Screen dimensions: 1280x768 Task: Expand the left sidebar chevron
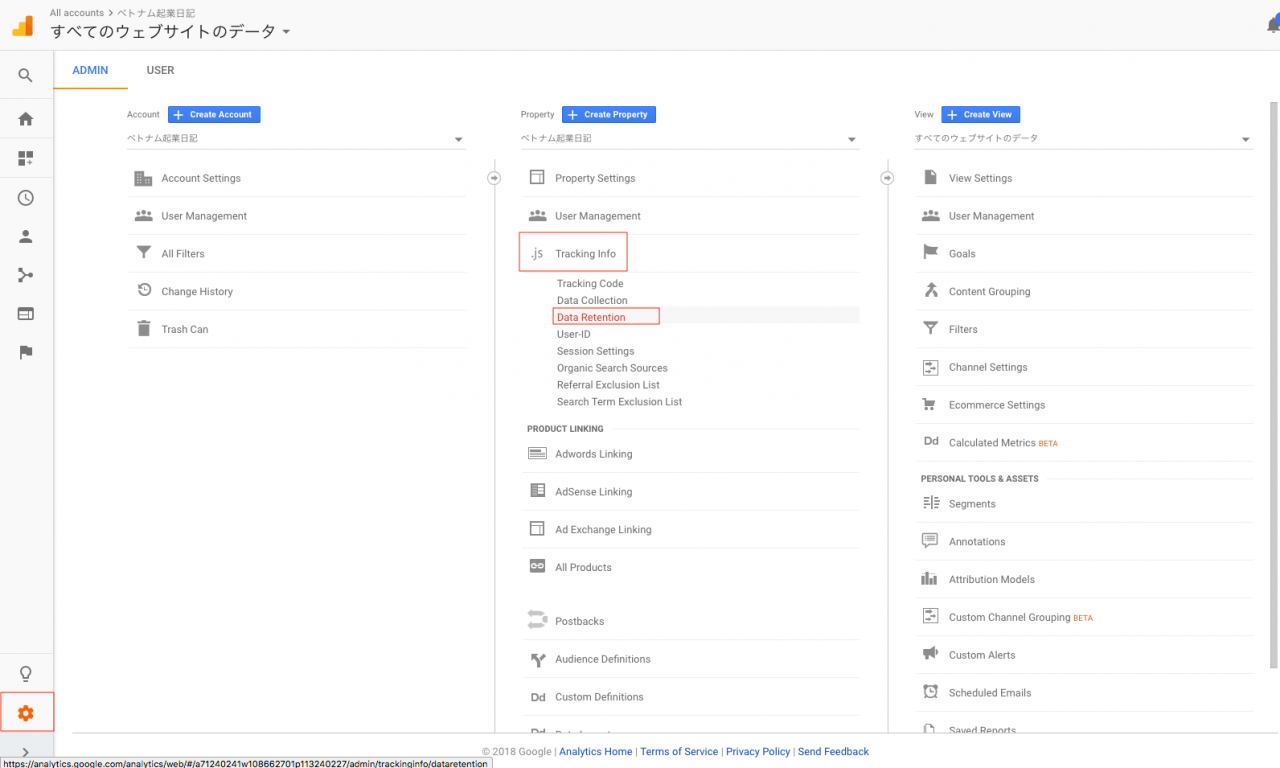click(26, 752)
